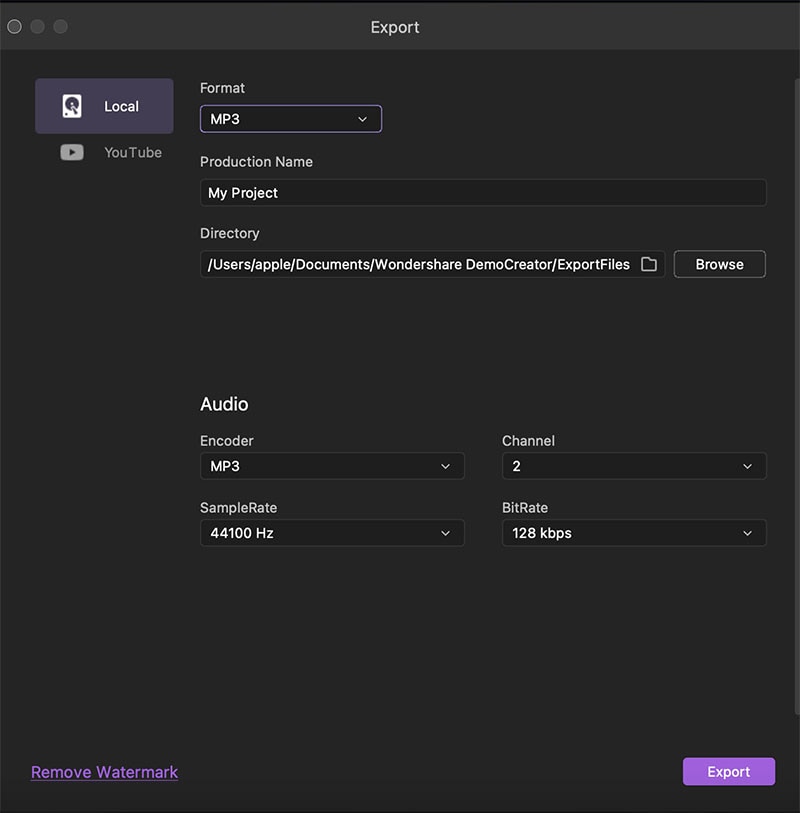This screenshot has height=813, width=800.
Task: Click the Production Name text field
Action: tap(483, 193)
